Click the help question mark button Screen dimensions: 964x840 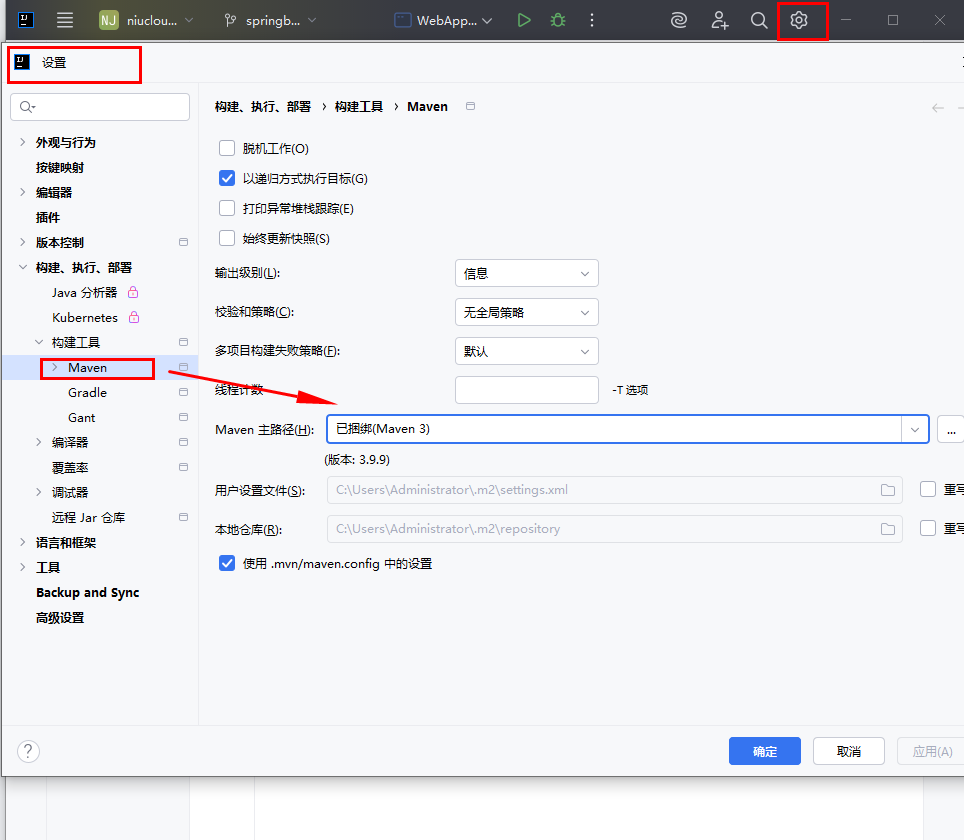click(x=28, y=751)
